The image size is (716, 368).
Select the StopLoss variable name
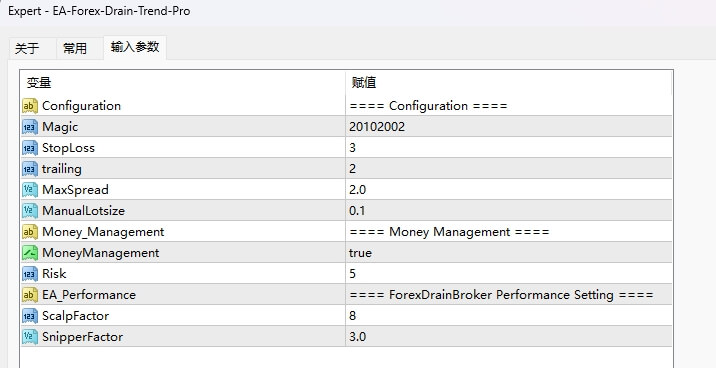(68, 148)
